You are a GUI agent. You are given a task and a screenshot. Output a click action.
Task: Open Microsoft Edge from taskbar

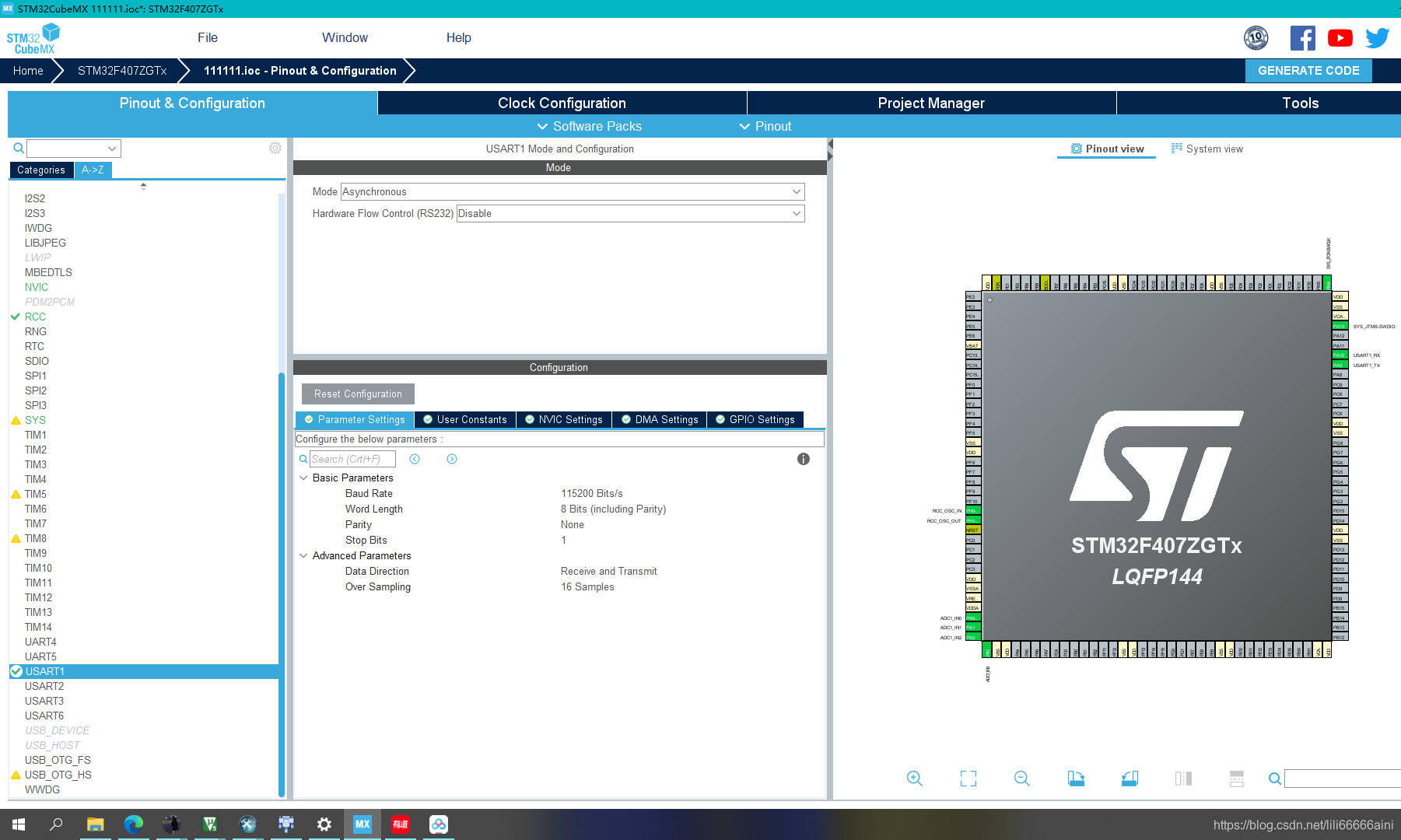[x=134, y=824]
